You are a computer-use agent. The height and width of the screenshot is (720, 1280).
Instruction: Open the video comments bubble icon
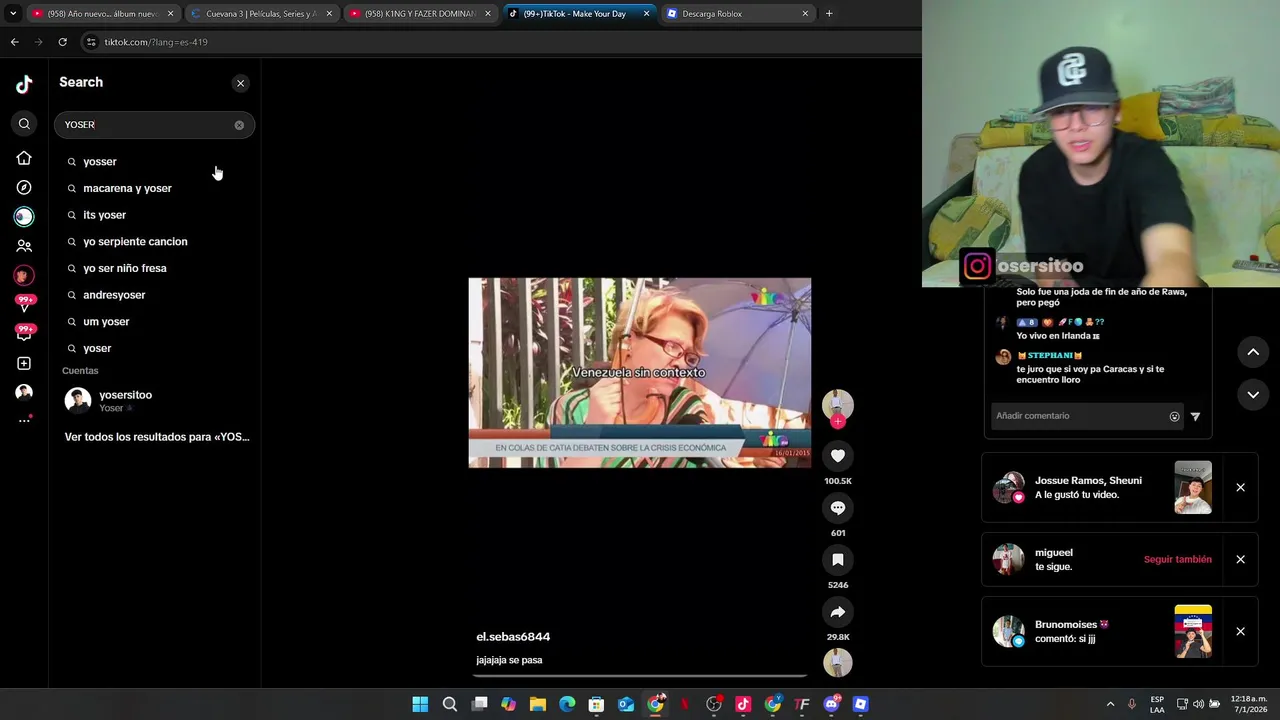tap(838, 508)
